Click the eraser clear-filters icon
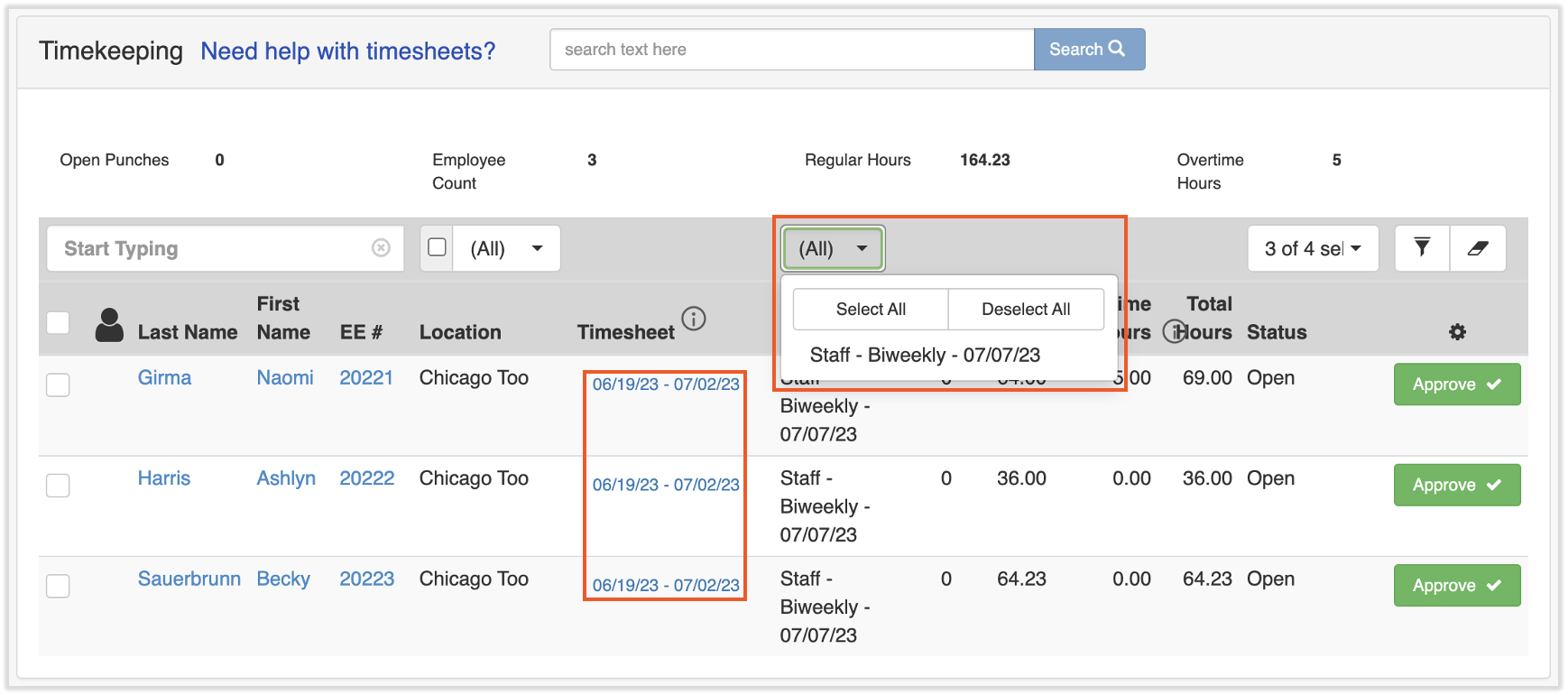Viewport: 1568px width, 695px height. (1477, 248)
